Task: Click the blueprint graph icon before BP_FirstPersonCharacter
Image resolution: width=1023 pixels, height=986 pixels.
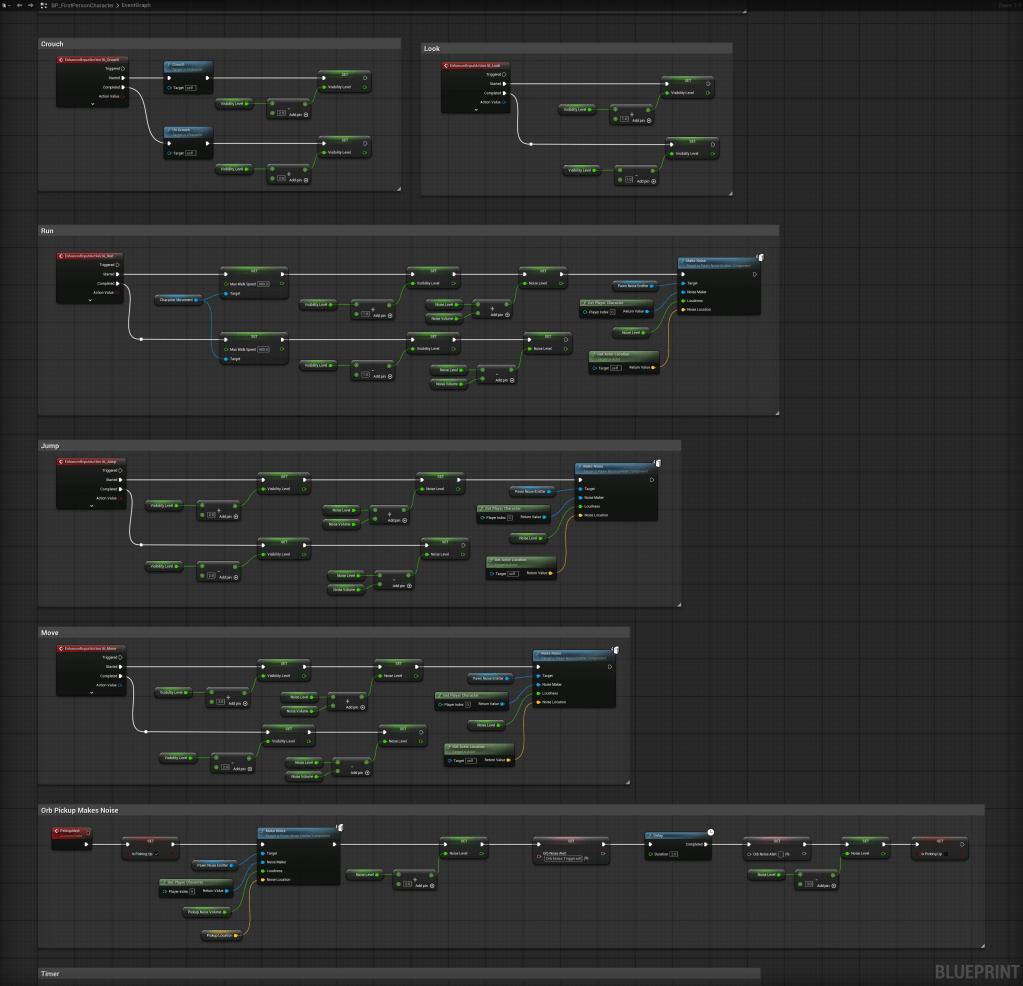Action: click(43, 5)
